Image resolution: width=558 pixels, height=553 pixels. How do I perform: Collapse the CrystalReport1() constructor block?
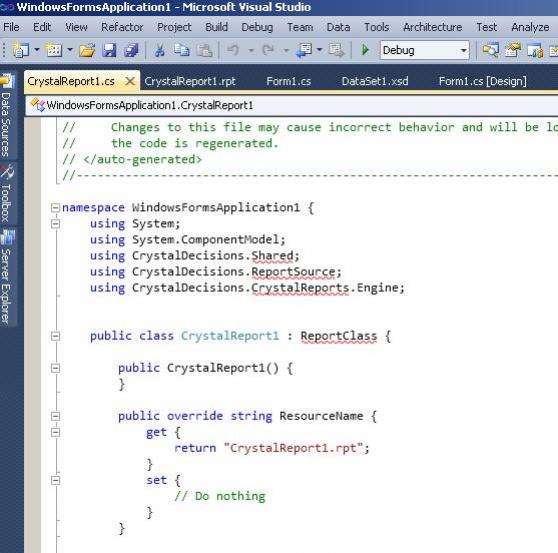56,368
